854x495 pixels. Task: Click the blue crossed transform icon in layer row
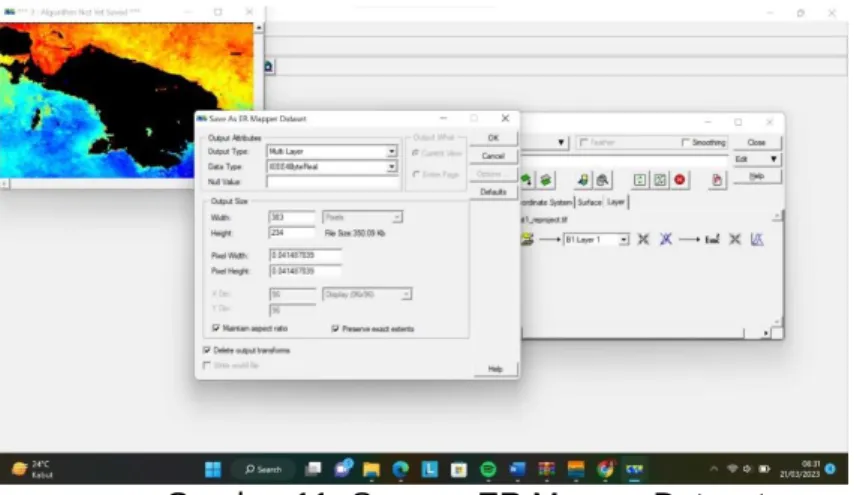coord(666,239)
